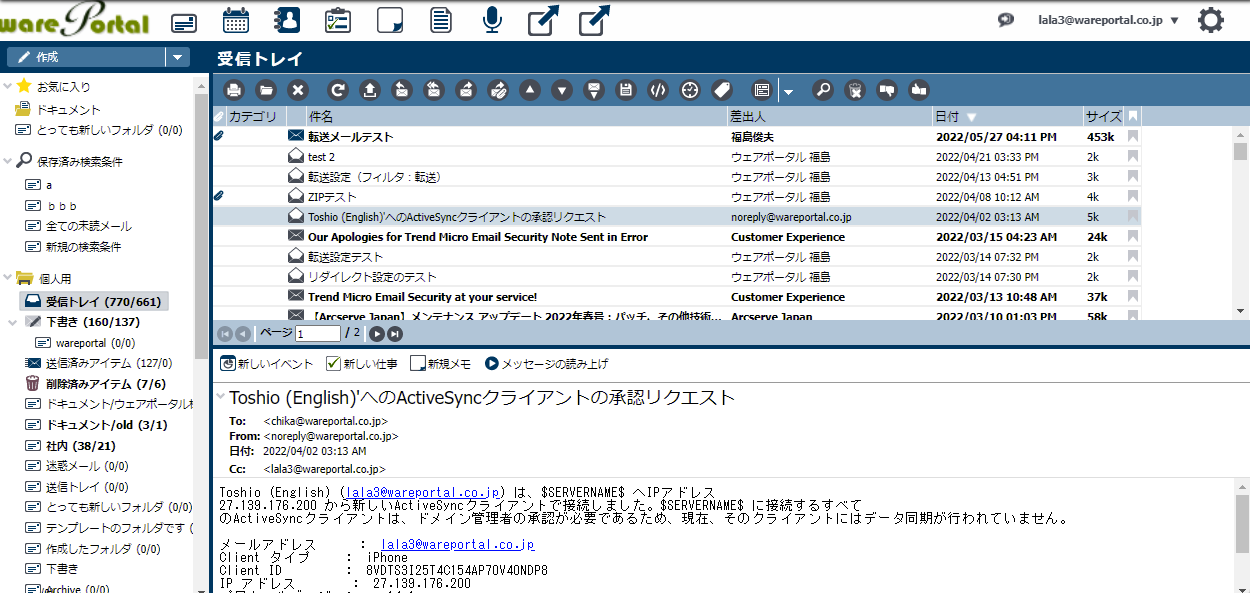Toggle flag on 転送メールテスト message
The width and height of the screenshot is (1250, 593).
pos(1133,137)
